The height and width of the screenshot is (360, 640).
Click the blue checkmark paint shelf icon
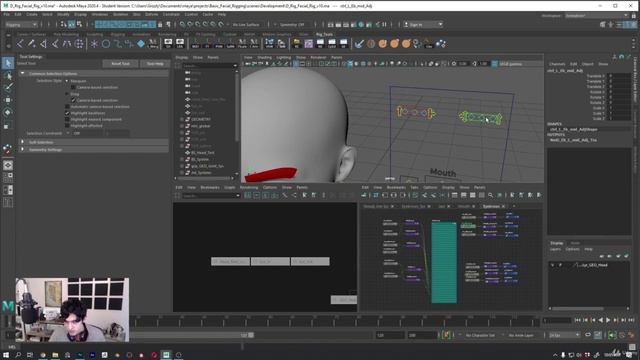click(x=359, y=44)
